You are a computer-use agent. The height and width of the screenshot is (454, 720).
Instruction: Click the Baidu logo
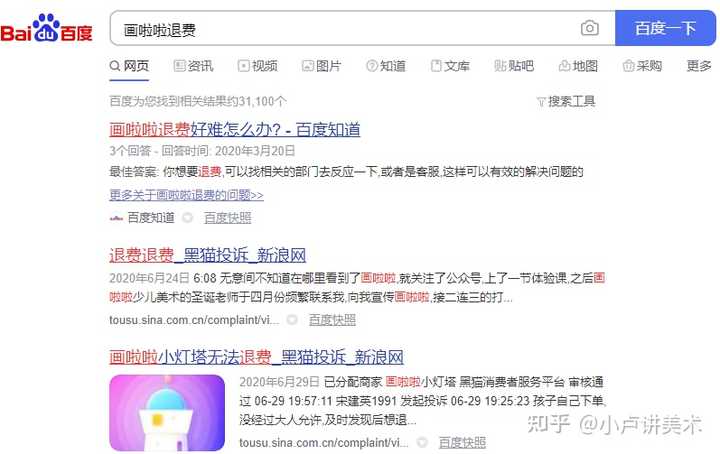46,28
